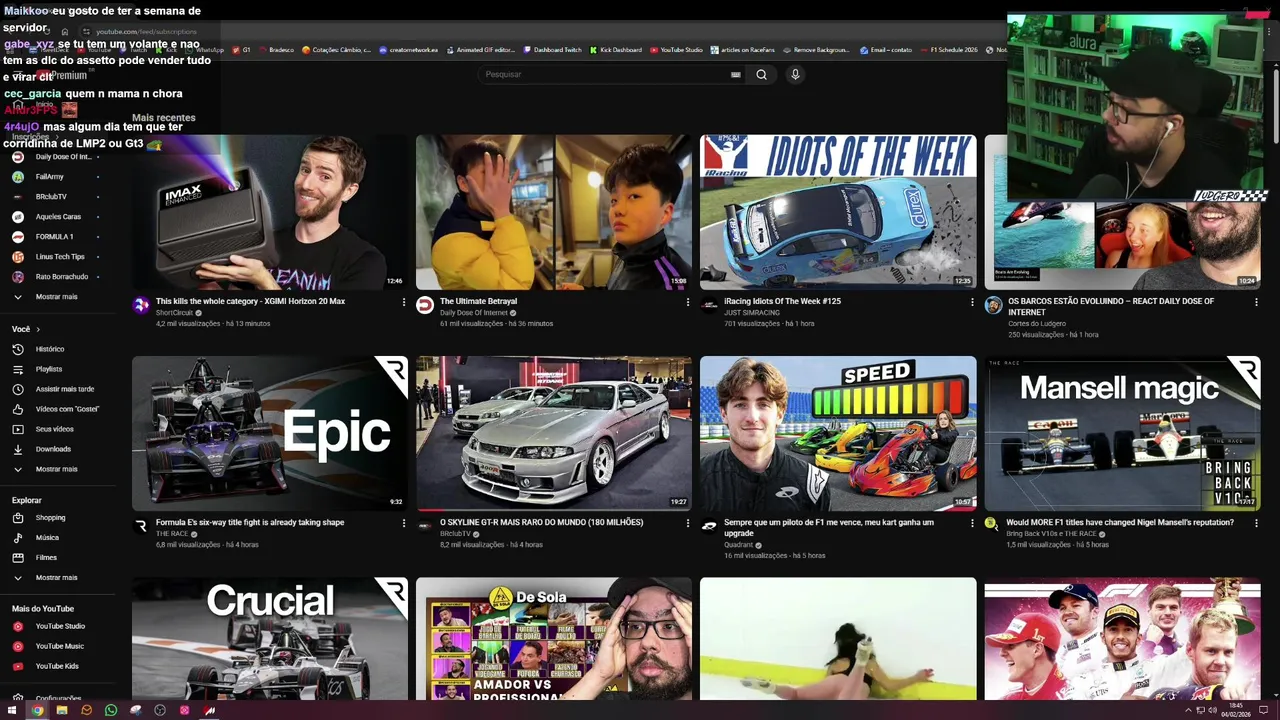The height and width of the screenshot is (720, 1280).
Task: Open Cortes do Ludgero channel link
Action: (1036, 324)
